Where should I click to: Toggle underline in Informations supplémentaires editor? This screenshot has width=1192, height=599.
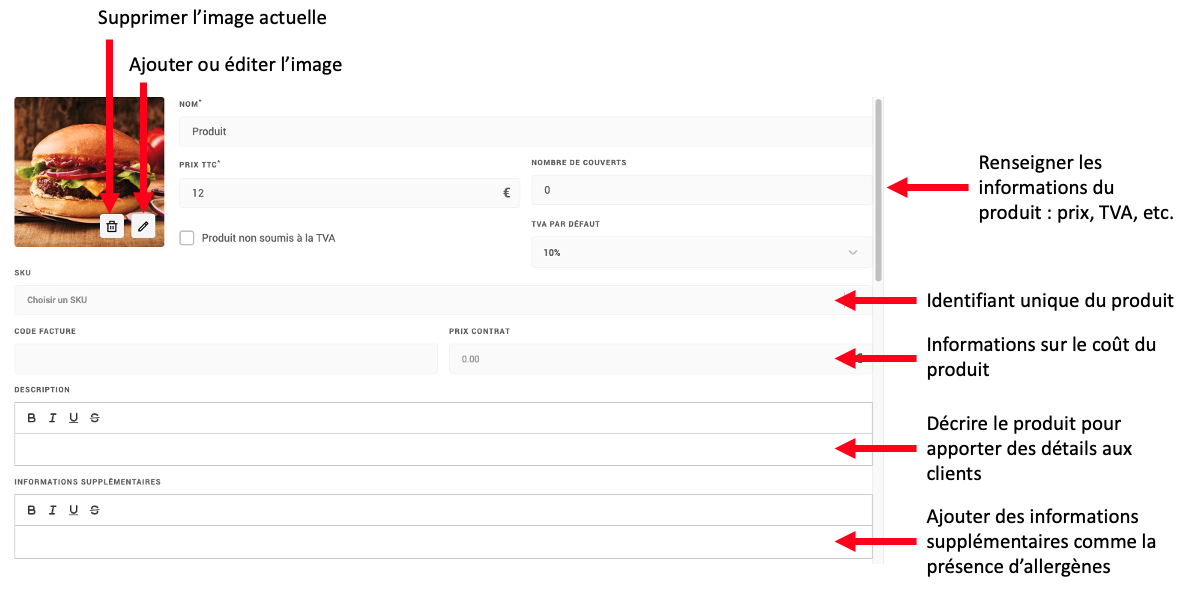click(74, 510)
